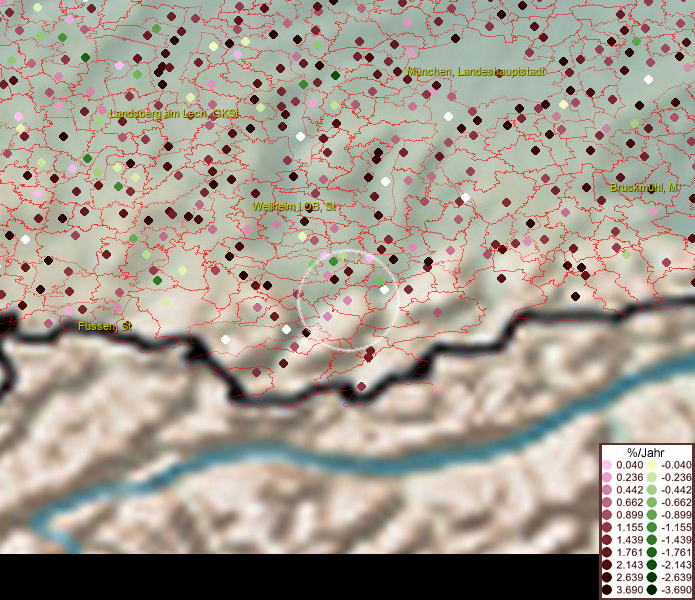Select the legend value 1.155
Screen dimensions: 695x600
[x=629, y=527]
